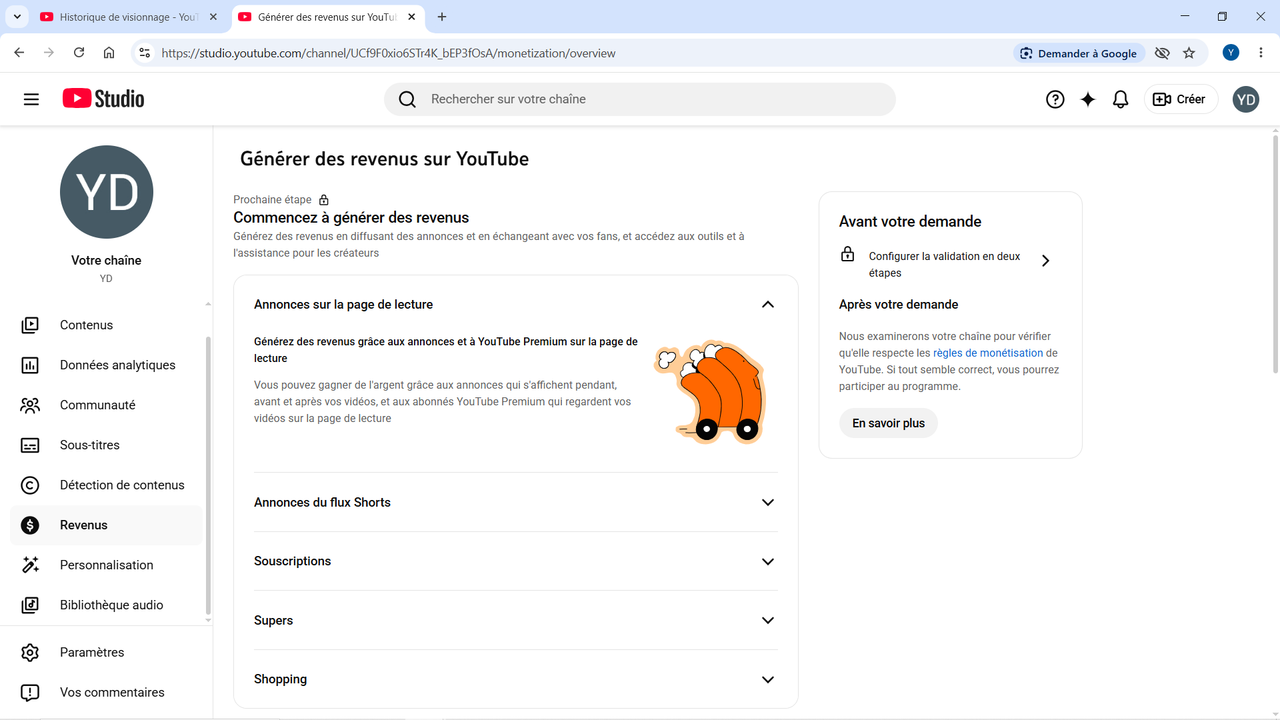1280x720 pixels.
Task: Bookmark this page with the star icon
Action: [1189, 53]
